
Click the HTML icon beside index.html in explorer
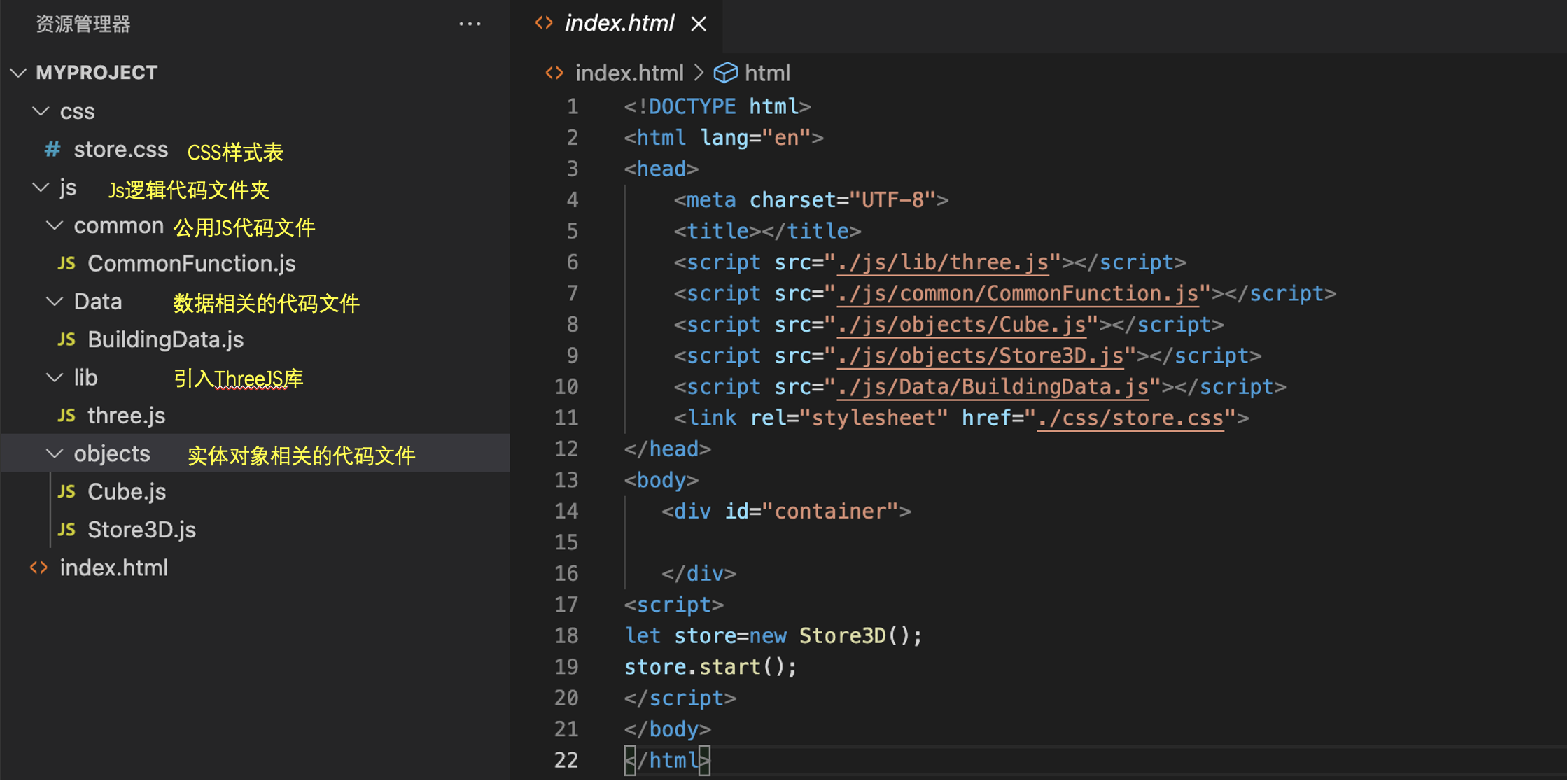click(39, 568)
